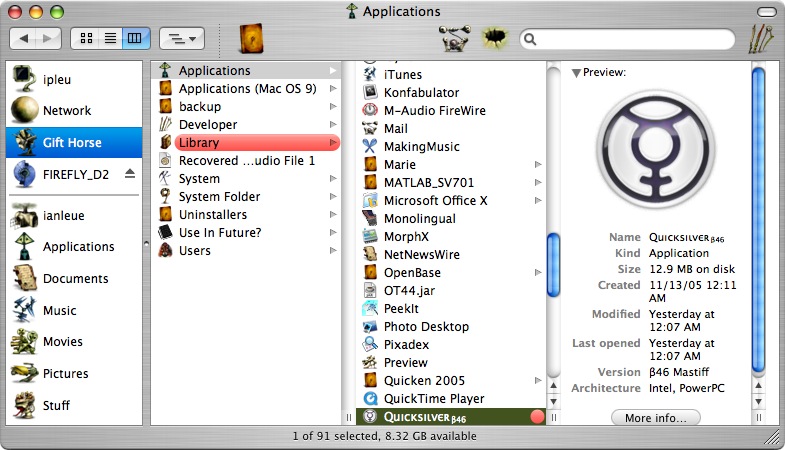
Task: Click the More info... button
Action: (656, 418)
